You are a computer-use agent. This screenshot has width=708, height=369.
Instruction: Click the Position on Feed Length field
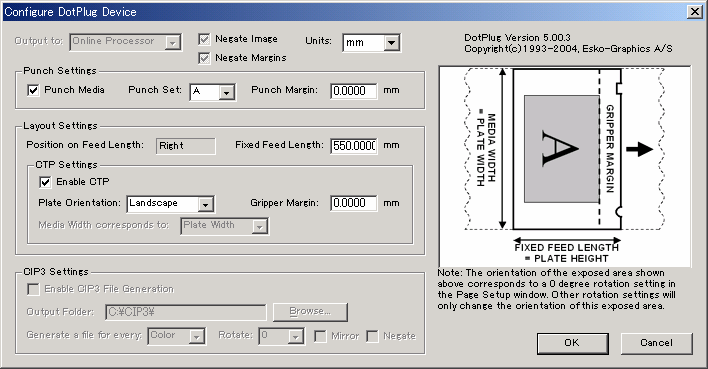186,146
